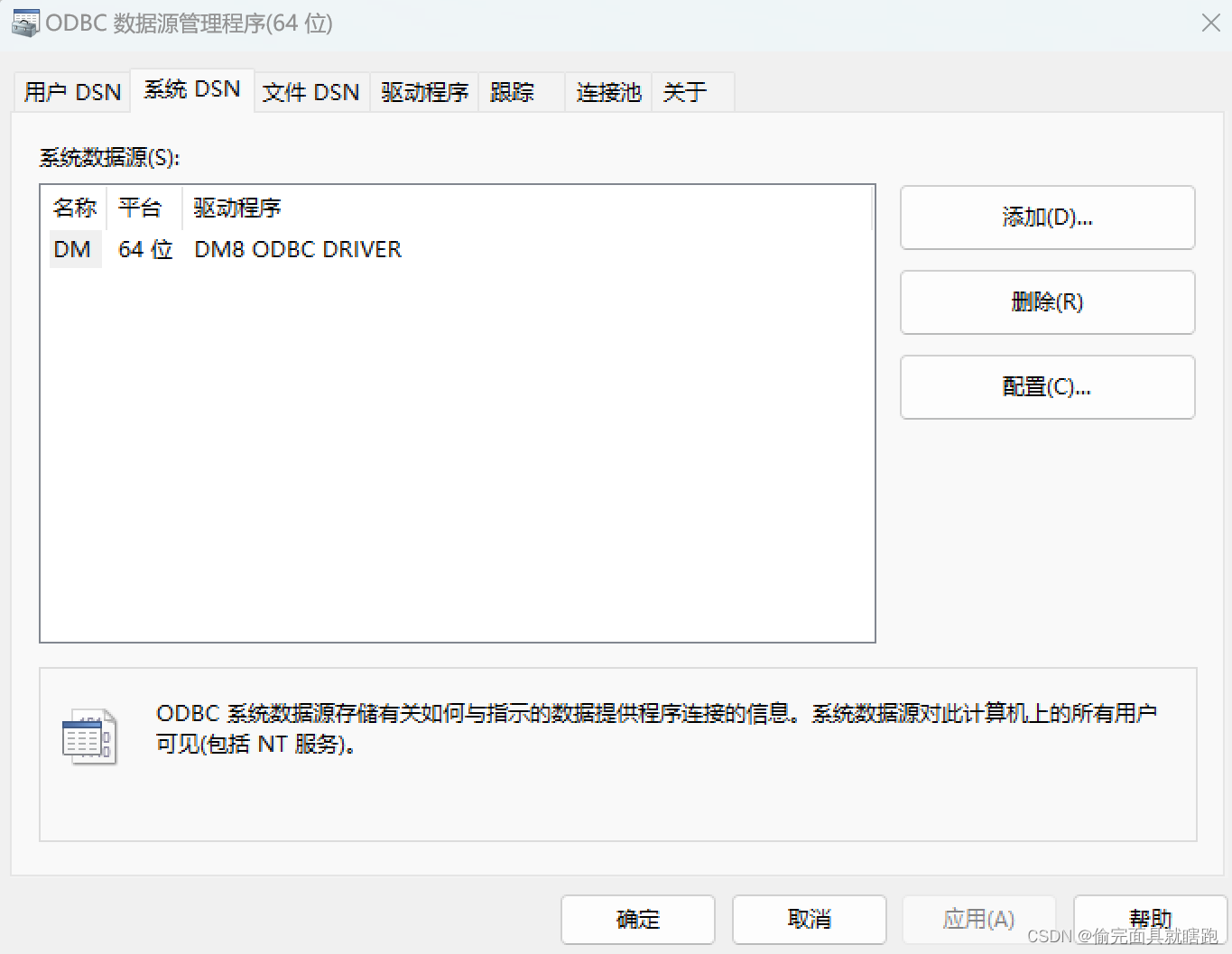Sort by the 名称 column header
Image resolution: width=1232 pixels, height=954 pixels.
pyautogui.click(x=76, y=208)
